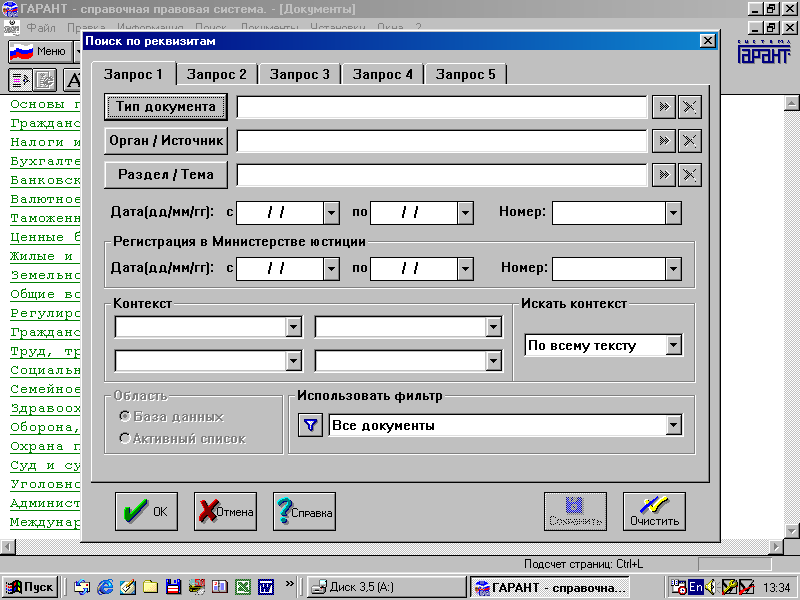Cancel the dialog with Отмена button
This screenshot has height=600, width=800.
pos(226,511)
